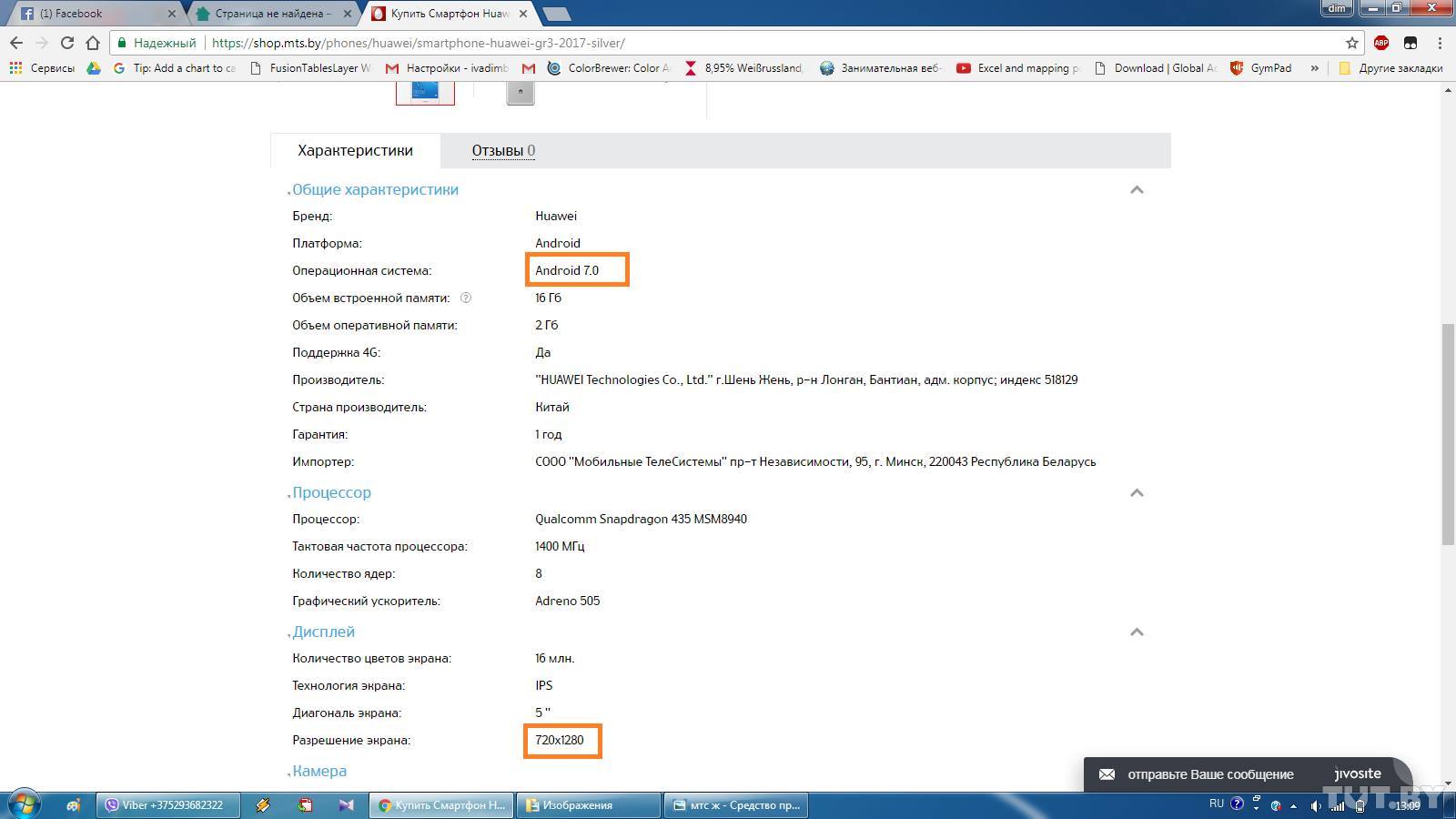This screenshot has width=1456, height=819.
Task: Click the Процессор section heading
Action: pyautogui.click(x=331, y=493)
